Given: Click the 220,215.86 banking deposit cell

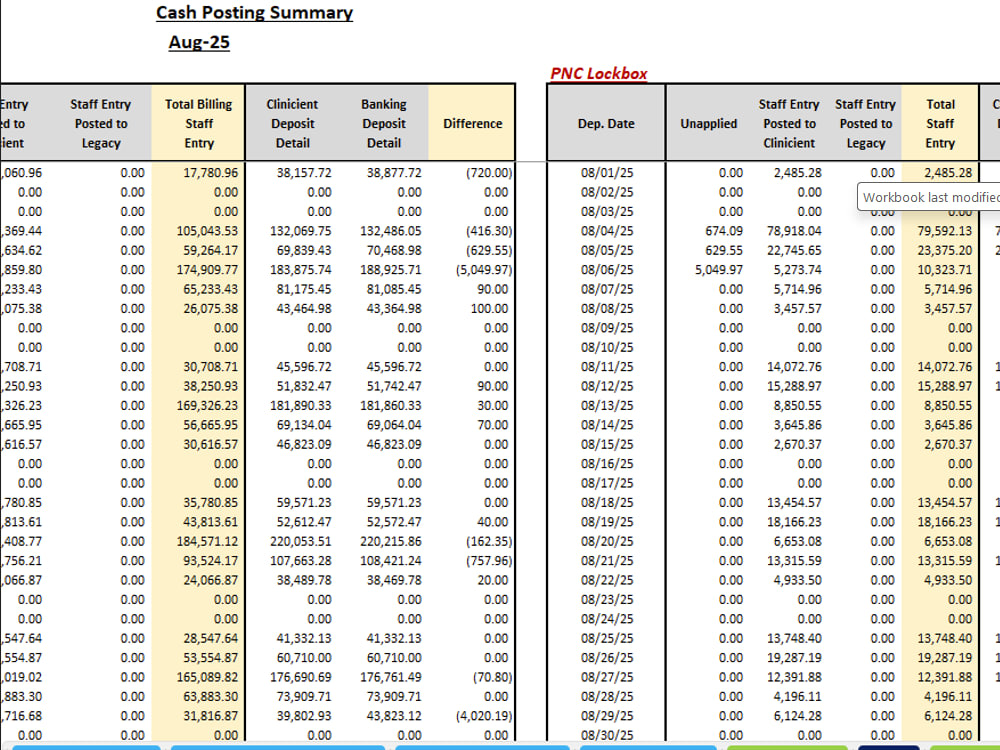Looking at the screenshot, I should [x=390, y=541].
